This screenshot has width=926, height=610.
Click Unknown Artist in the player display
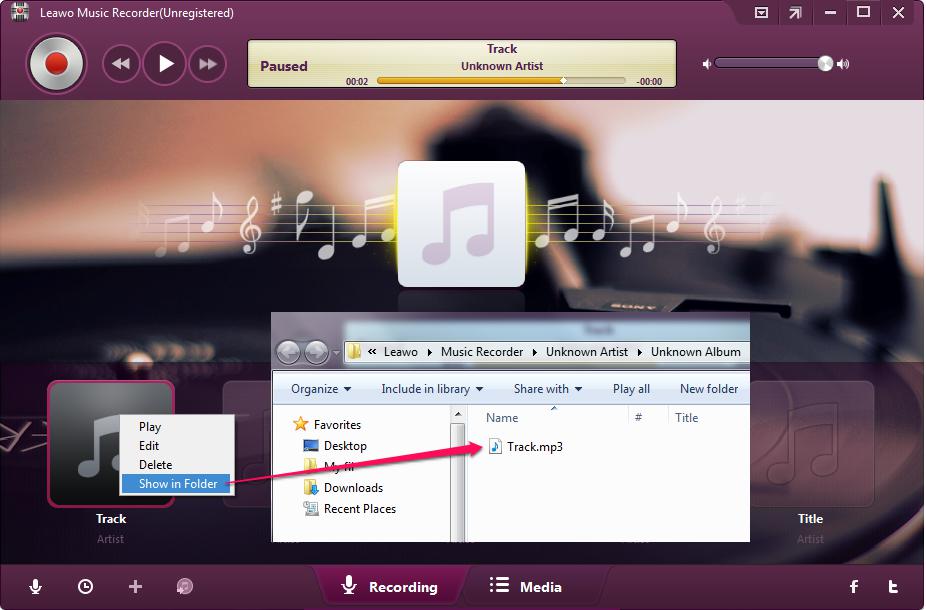coord(502,66)
